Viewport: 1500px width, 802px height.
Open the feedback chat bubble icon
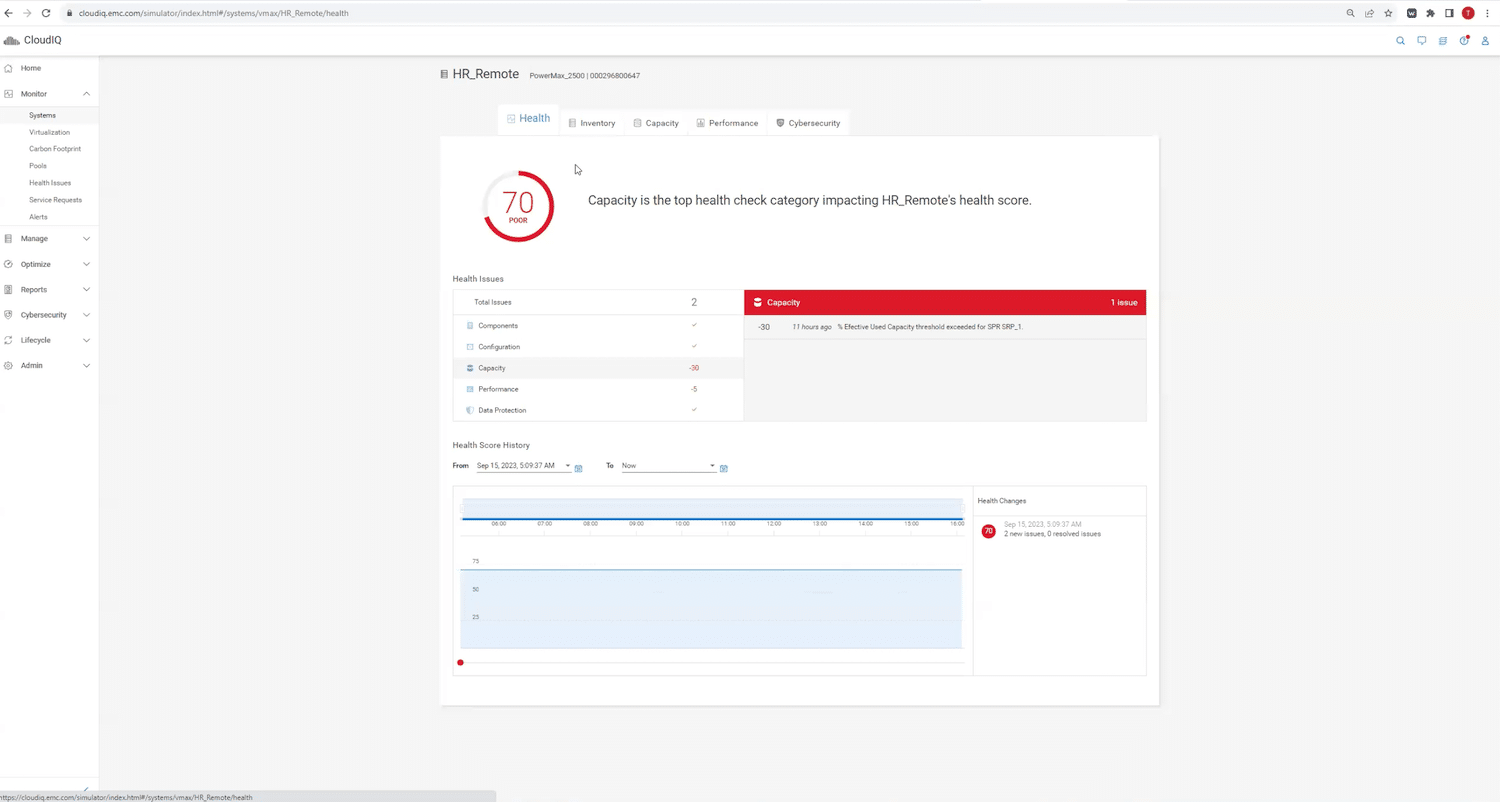tap(1421, 41)
